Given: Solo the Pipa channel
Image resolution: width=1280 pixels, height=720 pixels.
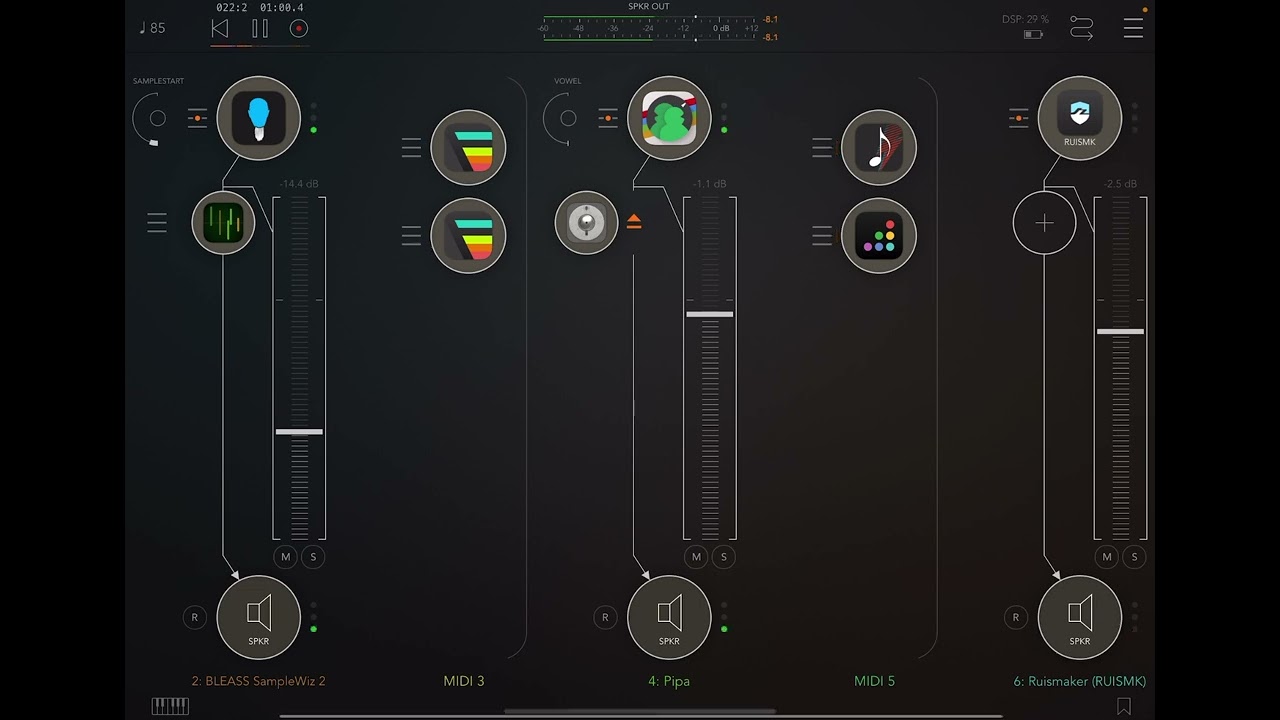Looking at the screenshot, I should [723, 557].
